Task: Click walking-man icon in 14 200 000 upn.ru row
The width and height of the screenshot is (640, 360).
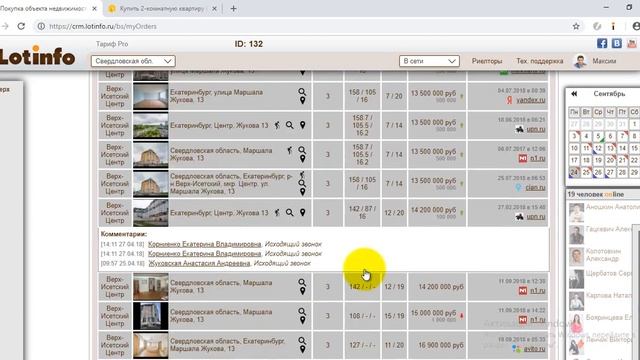Action: pos(277,212)
